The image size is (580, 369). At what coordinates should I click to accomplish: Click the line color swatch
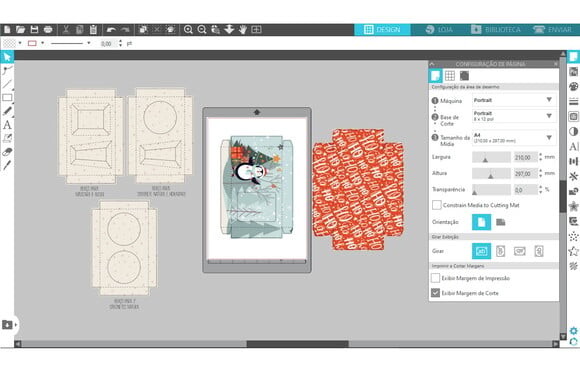(32, 43)
